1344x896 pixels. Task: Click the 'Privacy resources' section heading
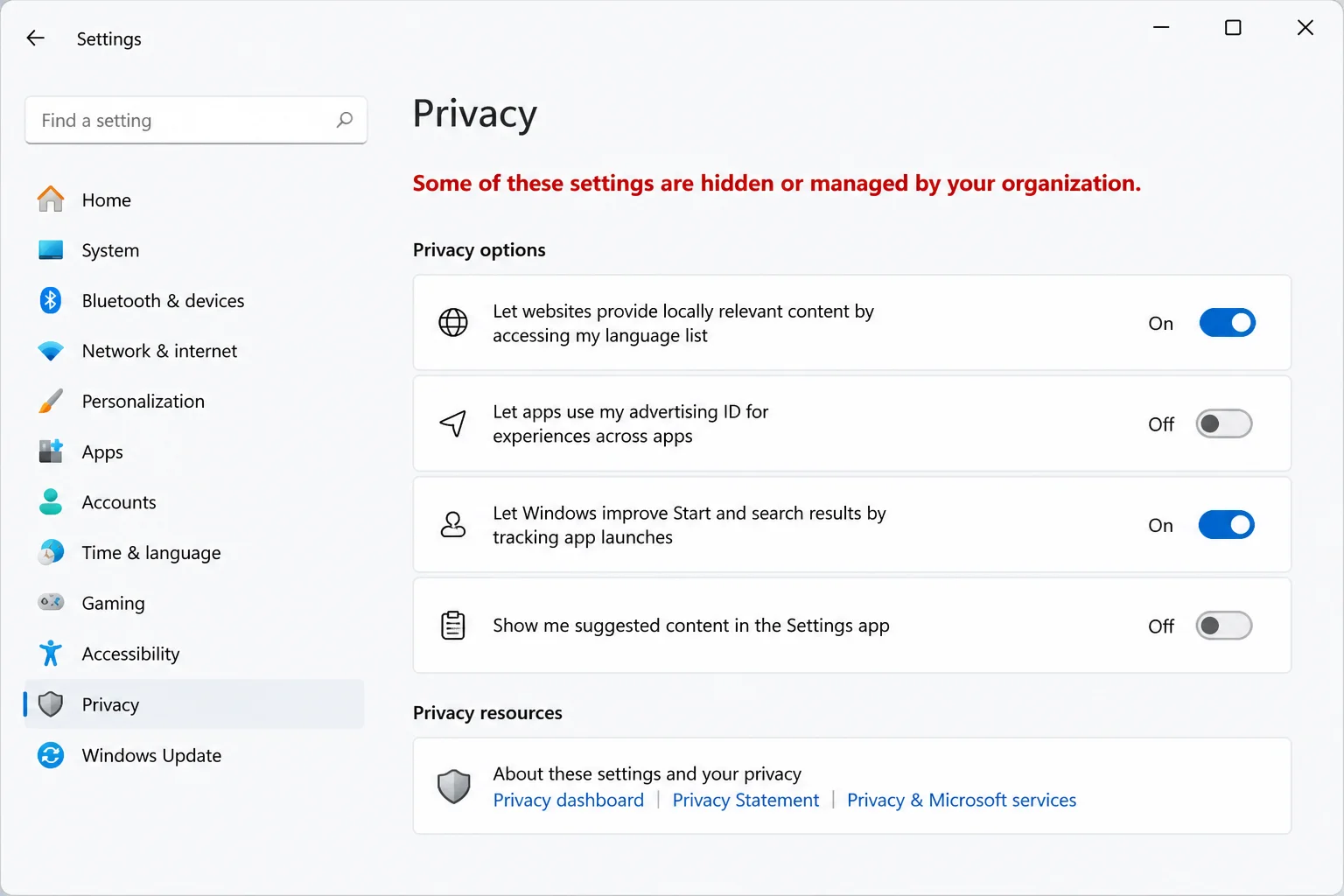(x=487, y=712)
